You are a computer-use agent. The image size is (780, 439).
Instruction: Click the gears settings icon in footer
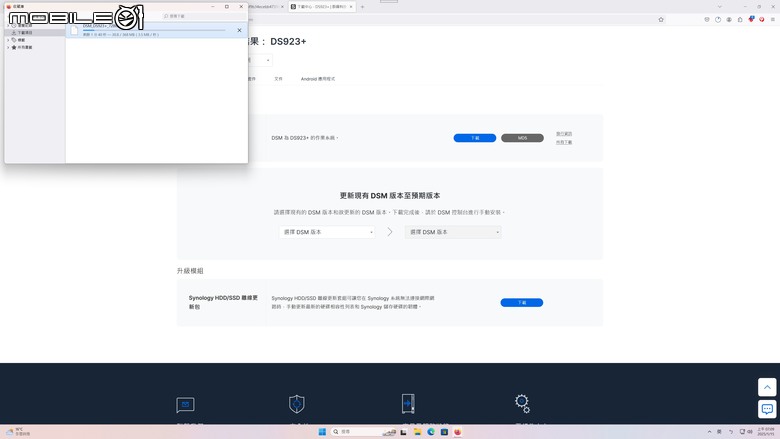pos(522,403)
